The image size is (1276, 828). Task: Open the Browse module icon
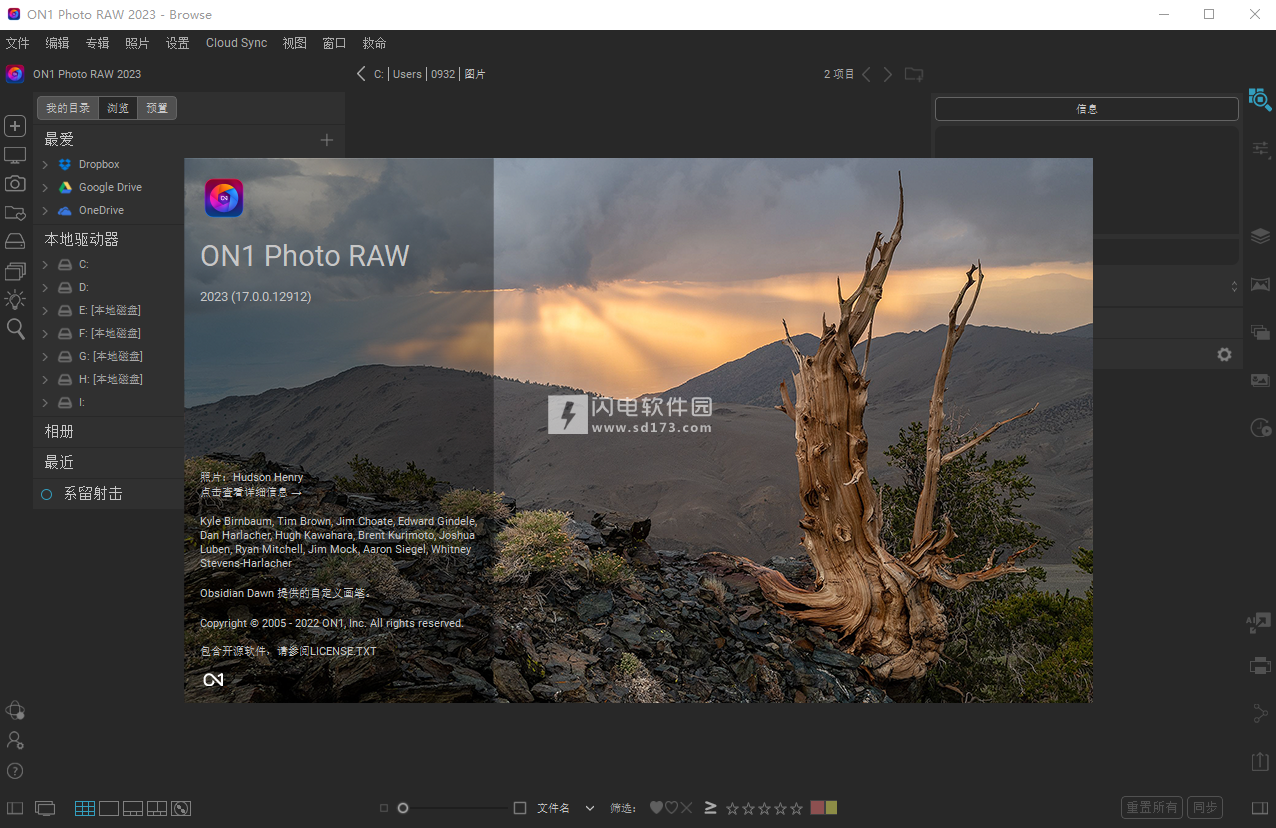1260,99
